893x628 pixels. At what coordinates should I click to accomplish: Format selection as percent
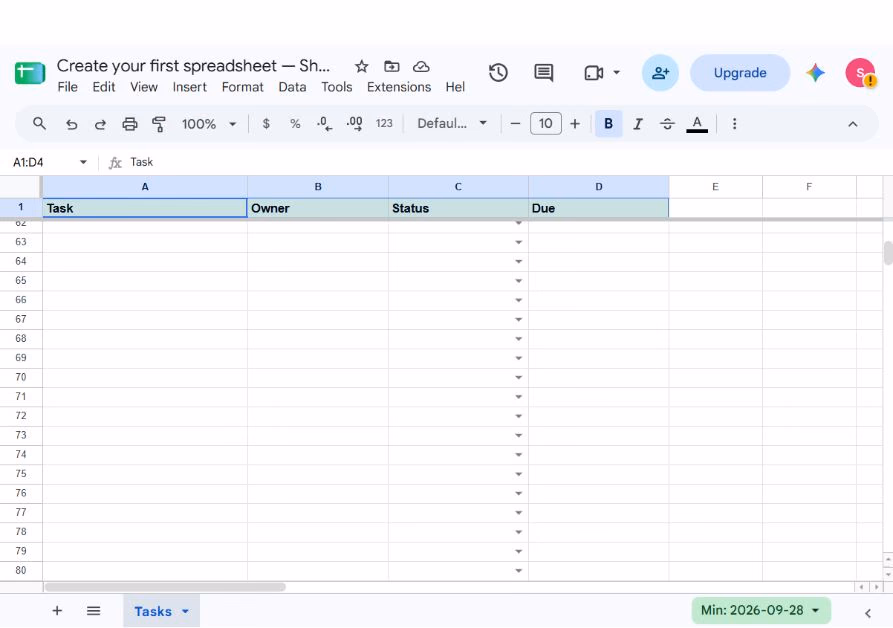tap(295, 124)
